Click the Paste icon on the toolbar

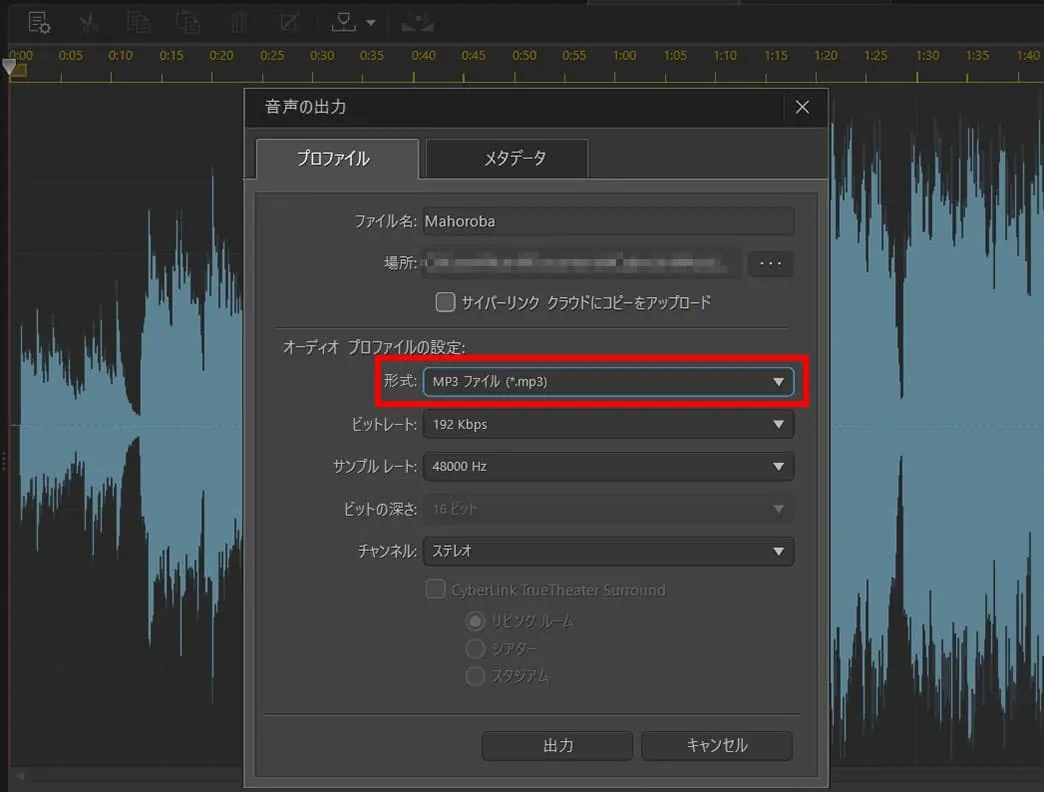click(188, 21)
